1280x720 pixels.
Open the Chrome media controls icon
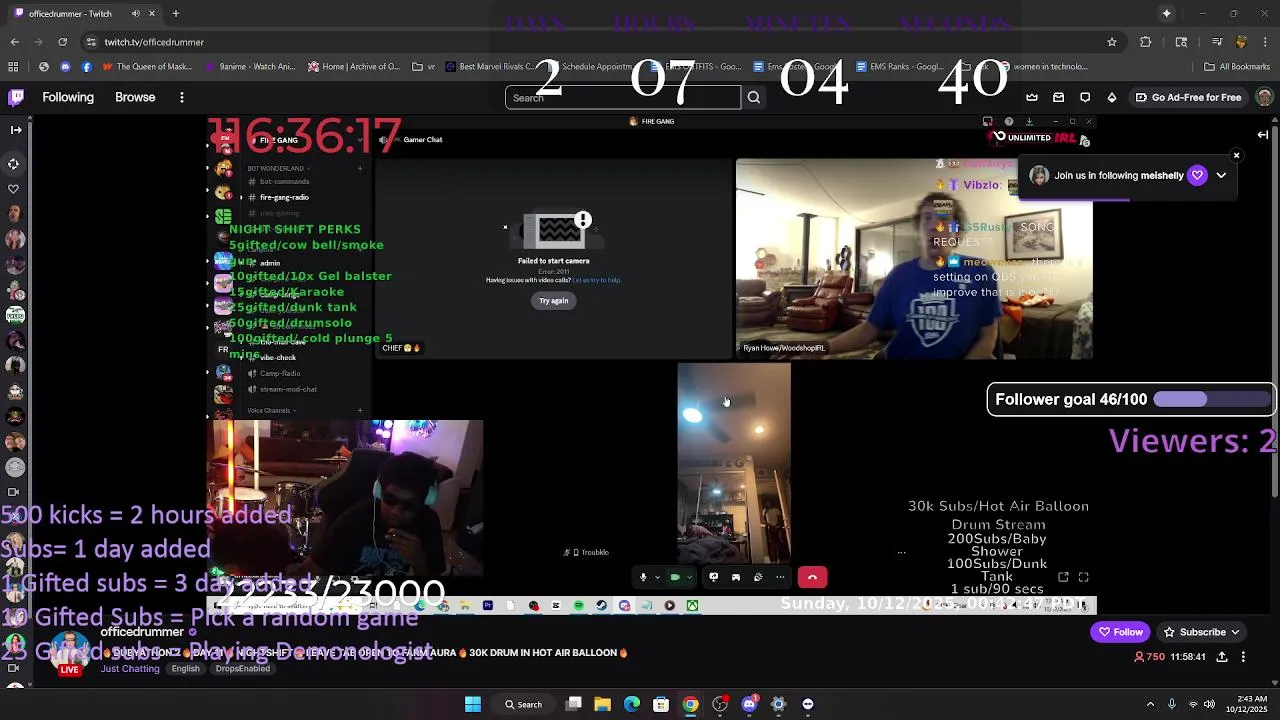(x=1217, y=42)
